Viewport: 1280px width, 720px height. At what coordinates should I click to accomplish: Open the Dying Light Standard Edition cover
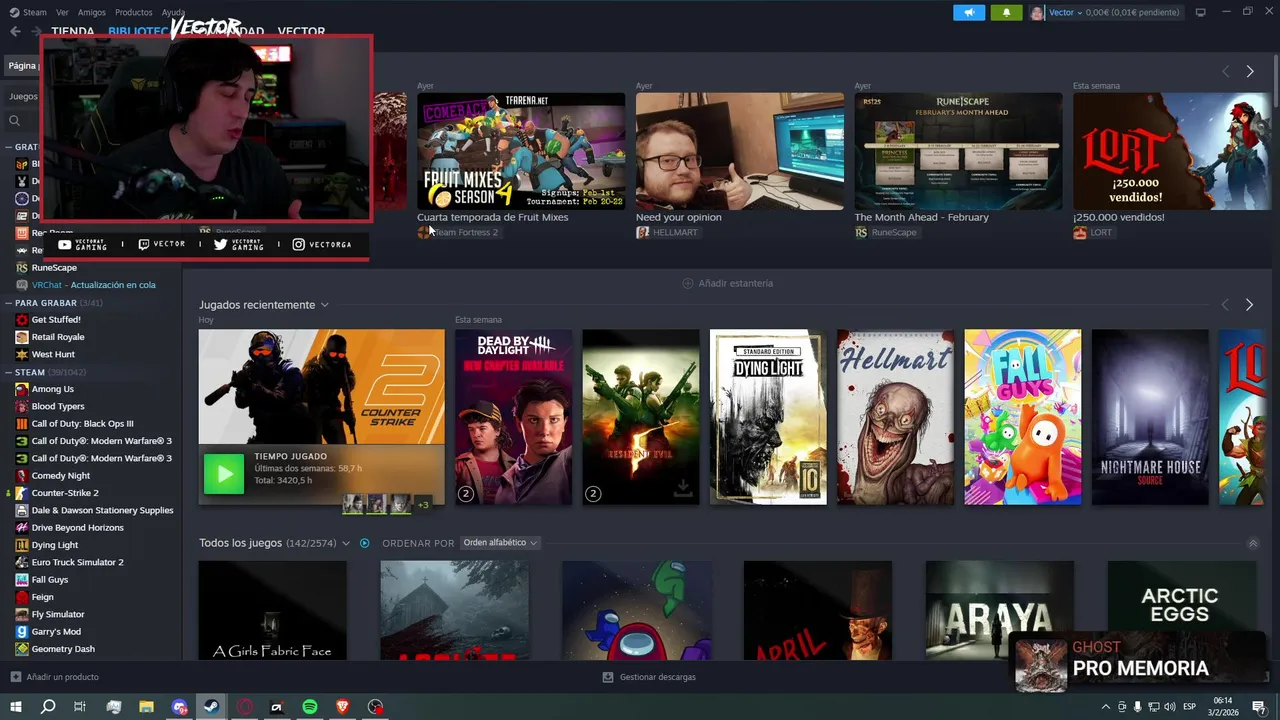click(x=768, y=417)
